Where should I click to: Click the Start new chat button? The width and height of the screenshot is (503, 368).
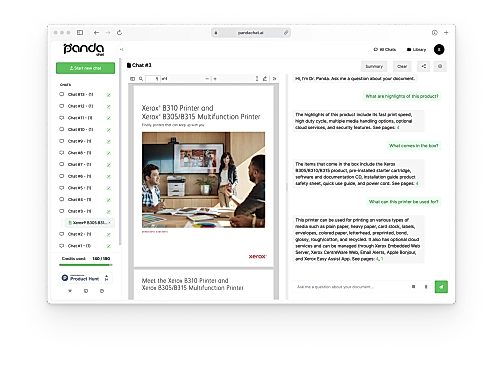click(85, 68)
